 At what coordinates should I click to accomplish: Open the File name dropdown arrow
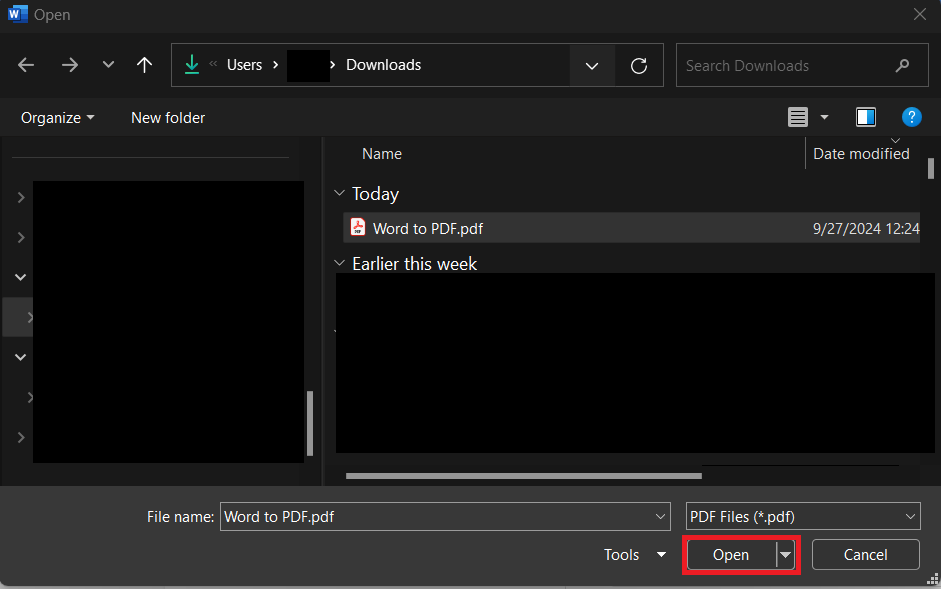click(660, 516)
